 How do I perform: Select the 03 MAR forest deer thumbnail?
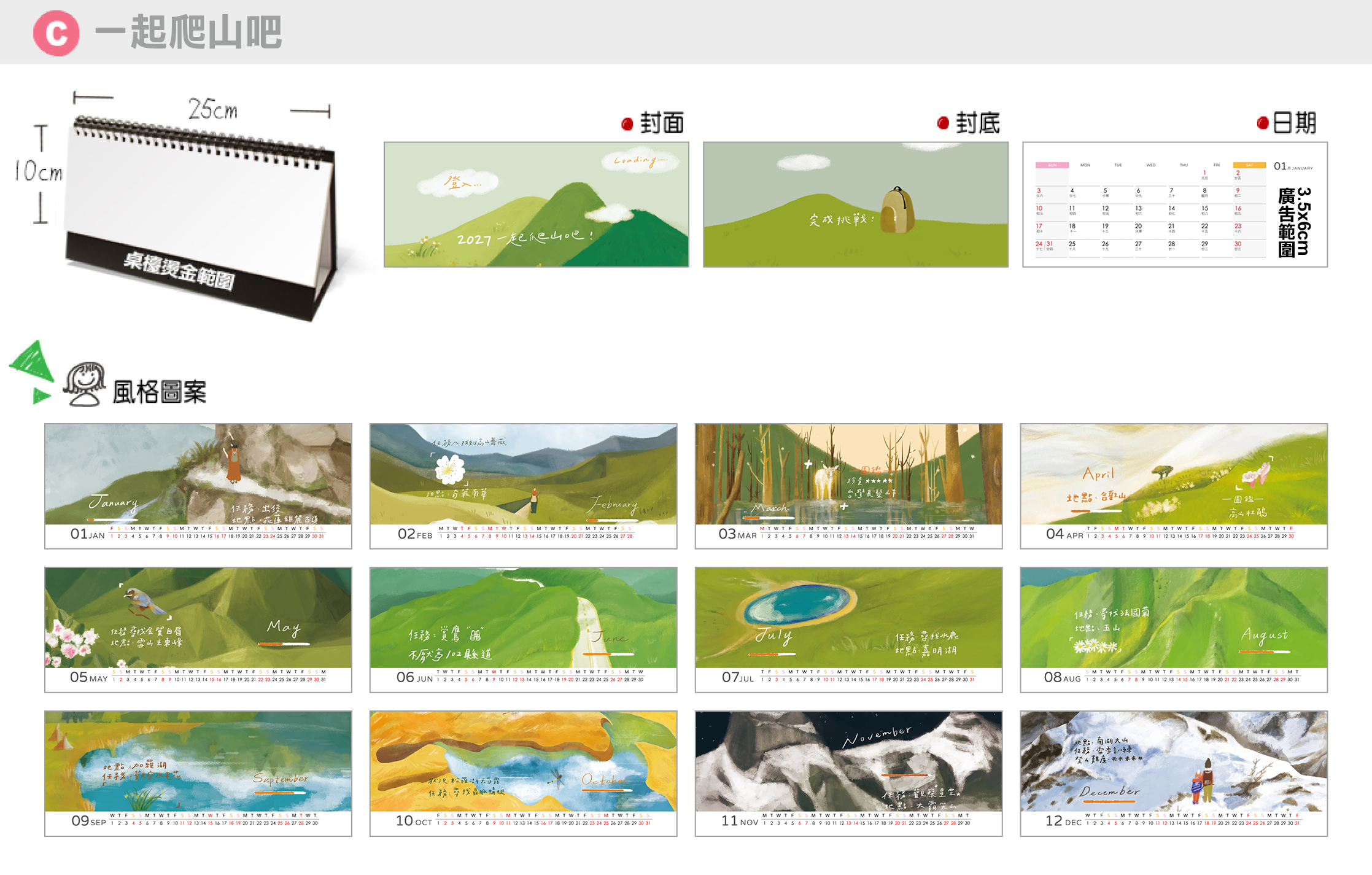(849, 486)
